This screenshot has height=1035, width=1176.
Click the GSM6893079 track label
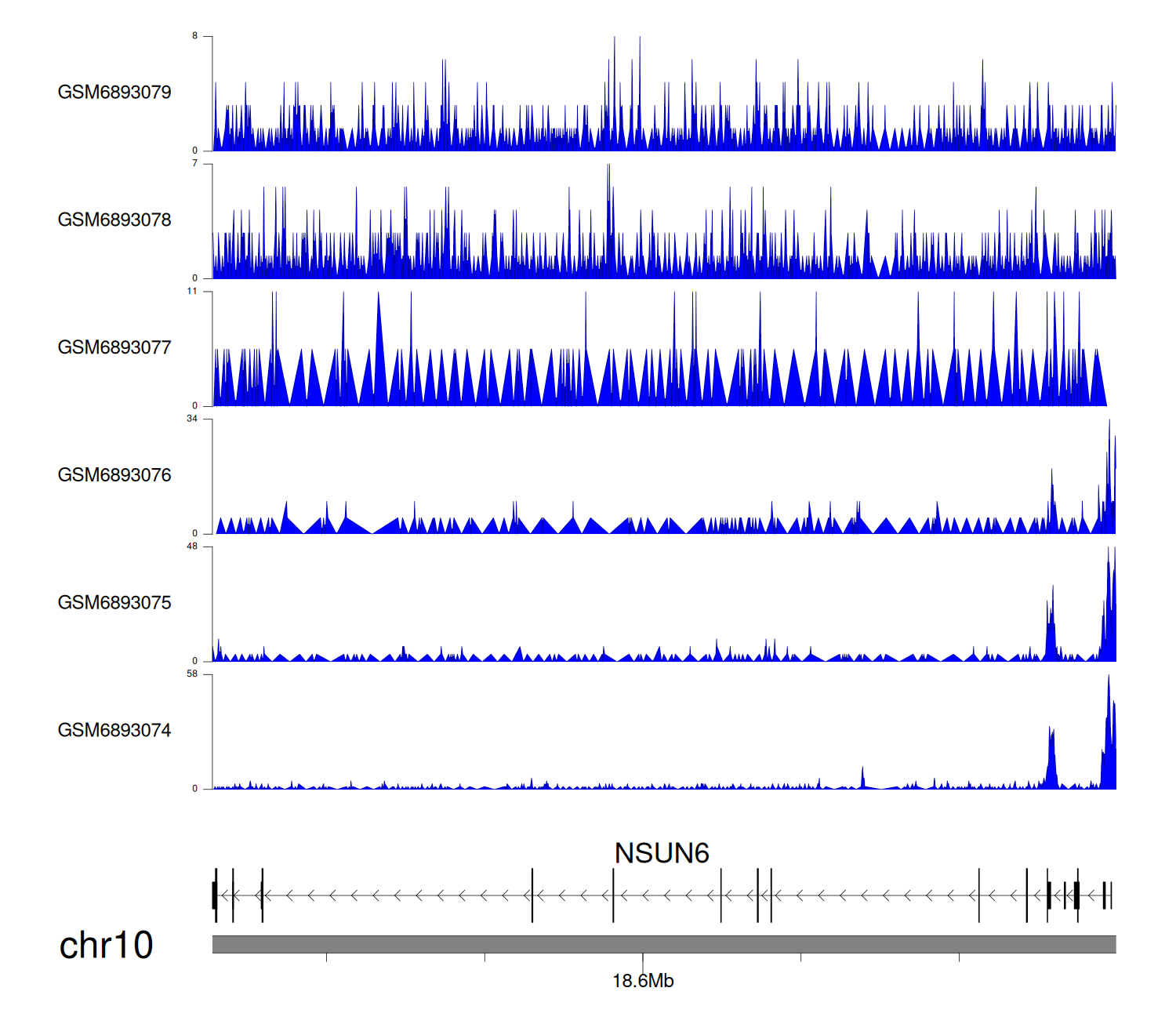pos(114,93)
